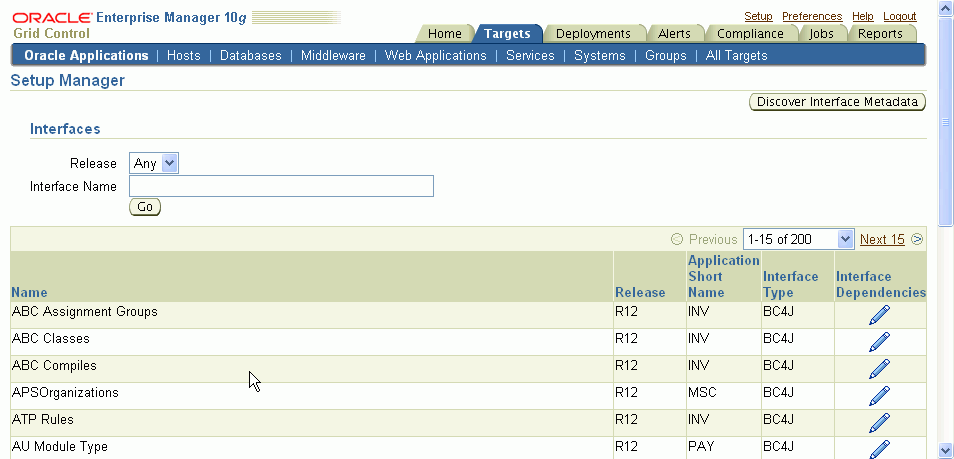
Task: Open the Deployments tab
Action: point(593,33)
